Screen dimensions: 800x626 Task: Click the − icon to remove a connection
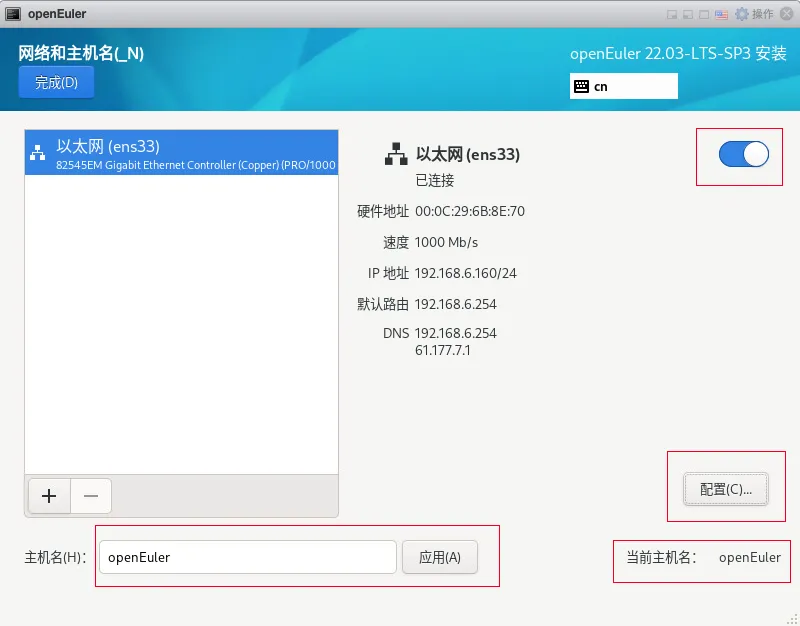91,496
